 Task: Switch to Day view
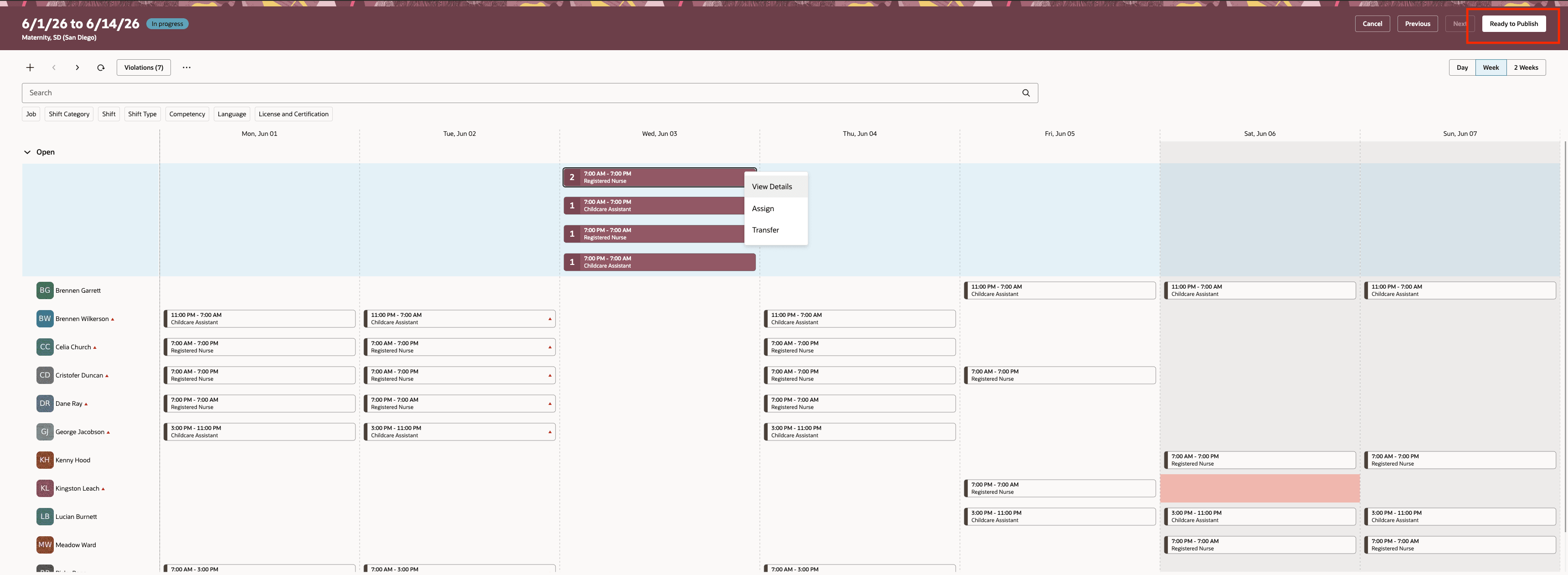[x=1462, y=67]
